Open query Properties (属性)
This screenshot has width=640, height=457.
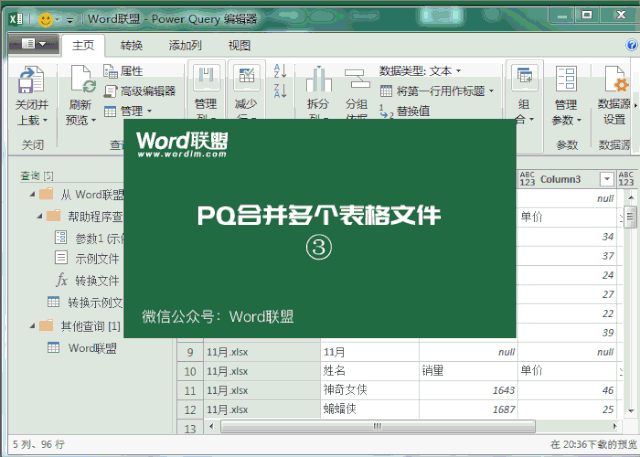point(123,71)
